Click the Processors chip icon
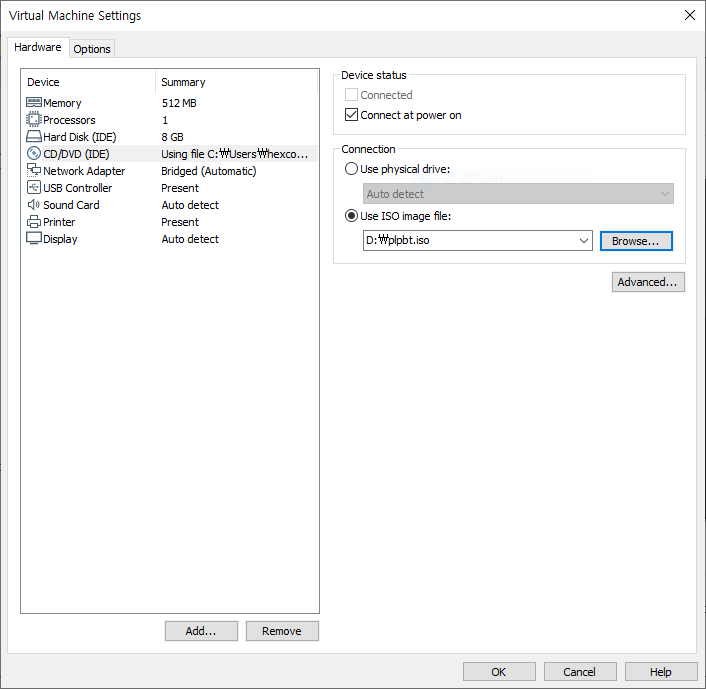Image resolution: width=706 pixels, height=689 pixels. click(34, 119)
